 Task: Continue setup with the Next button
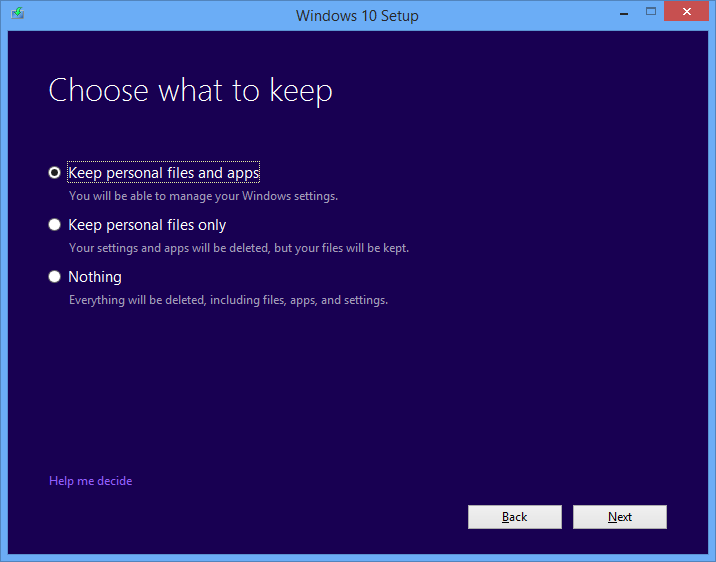click(x=620, y=517)
